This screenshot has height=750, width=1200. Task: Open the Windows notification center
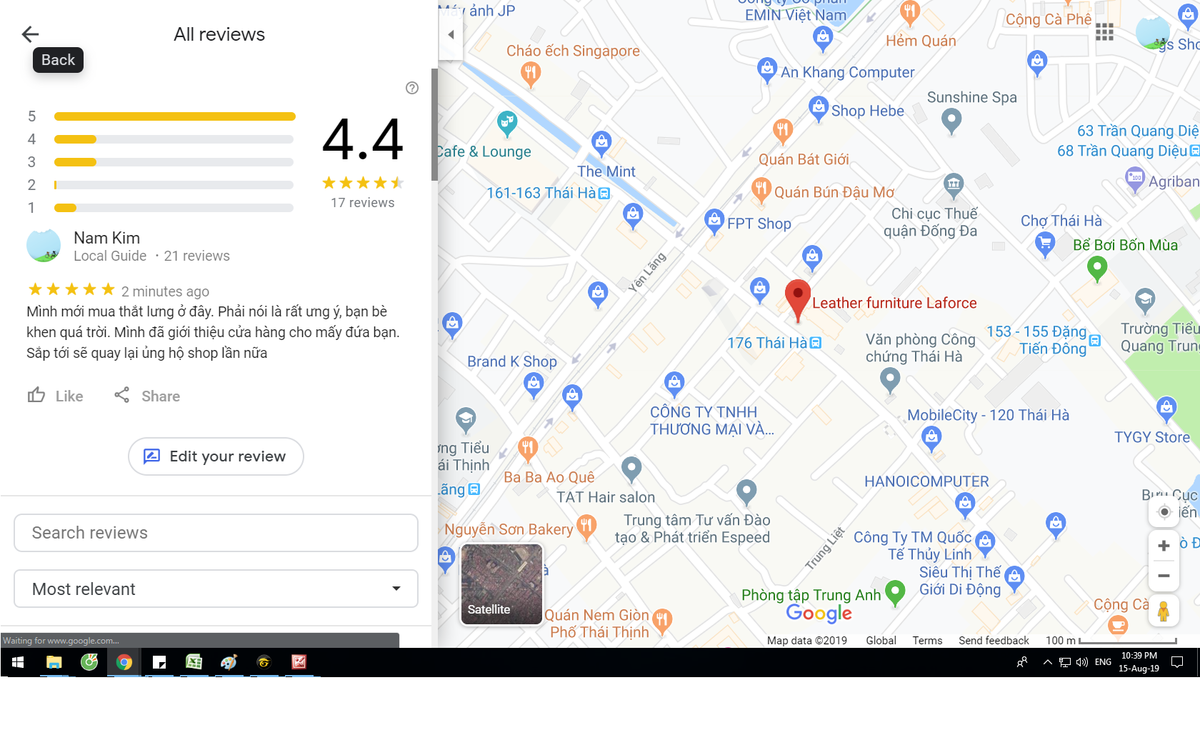click(x=1178, y=662)
